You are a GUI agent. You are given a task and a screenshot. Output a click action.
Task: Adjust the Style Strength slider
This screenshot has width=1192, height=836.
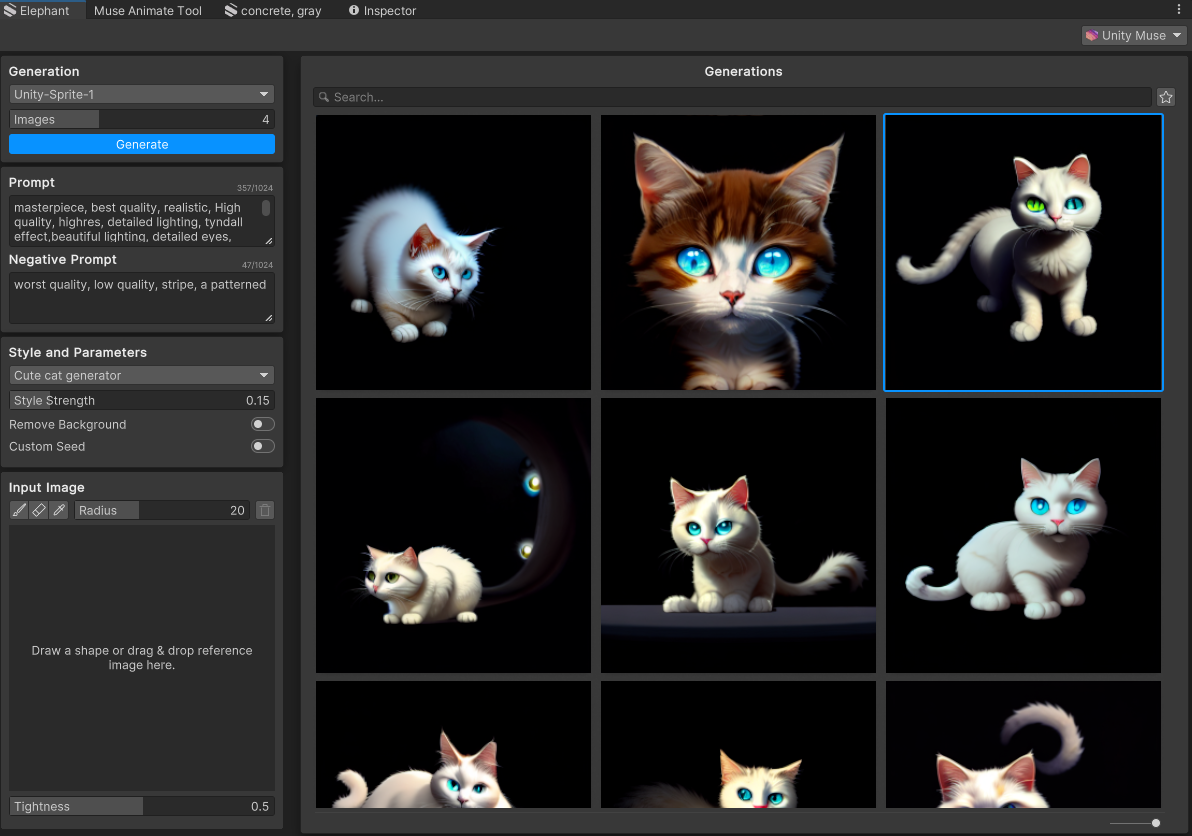tap(141, 401)
